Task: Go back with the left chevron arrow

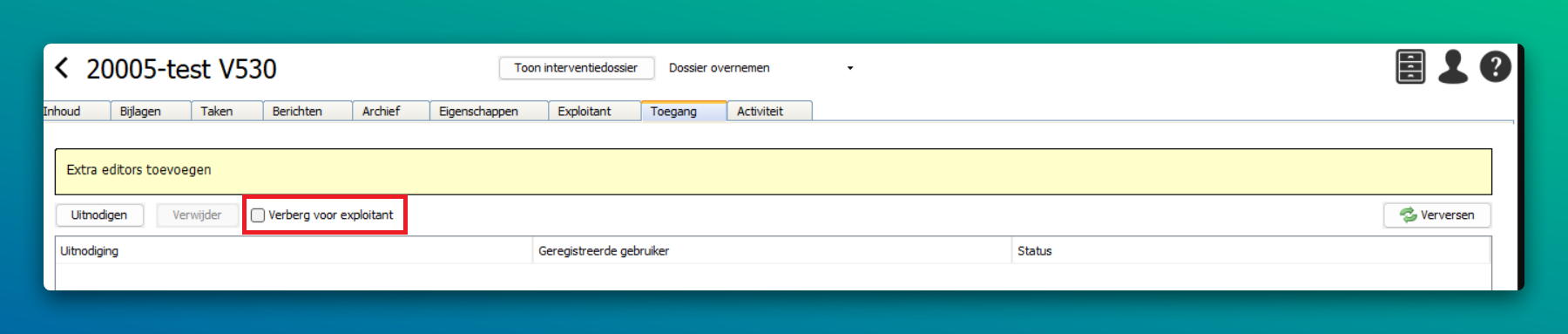Action: 62,68
